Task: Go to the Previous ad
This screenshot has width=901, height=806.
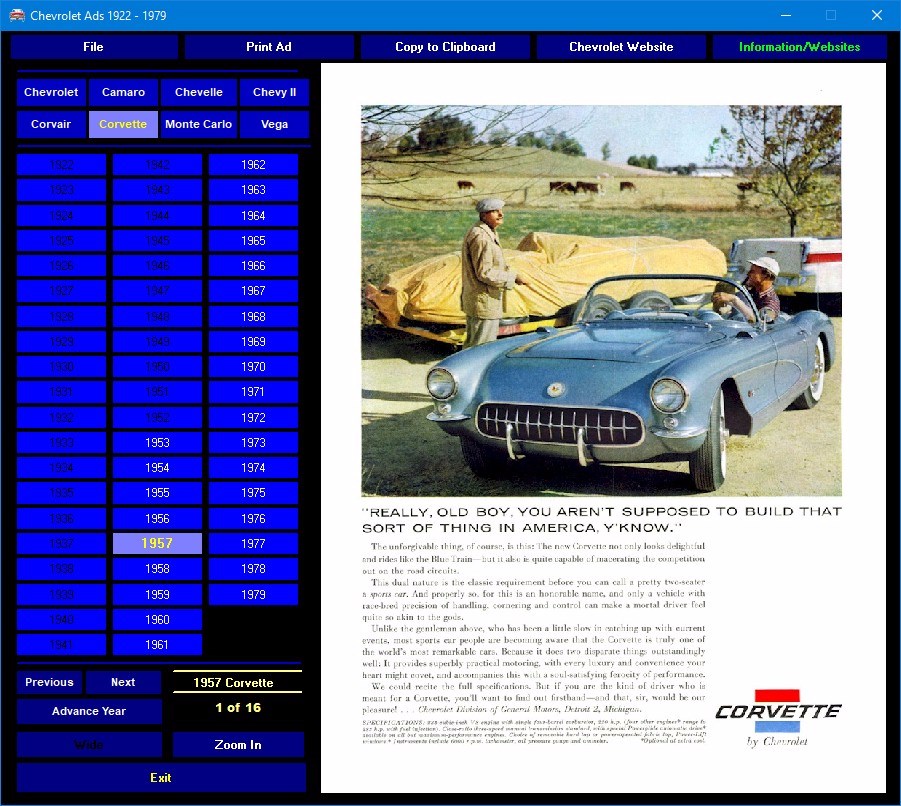Action: pos(49,682)
